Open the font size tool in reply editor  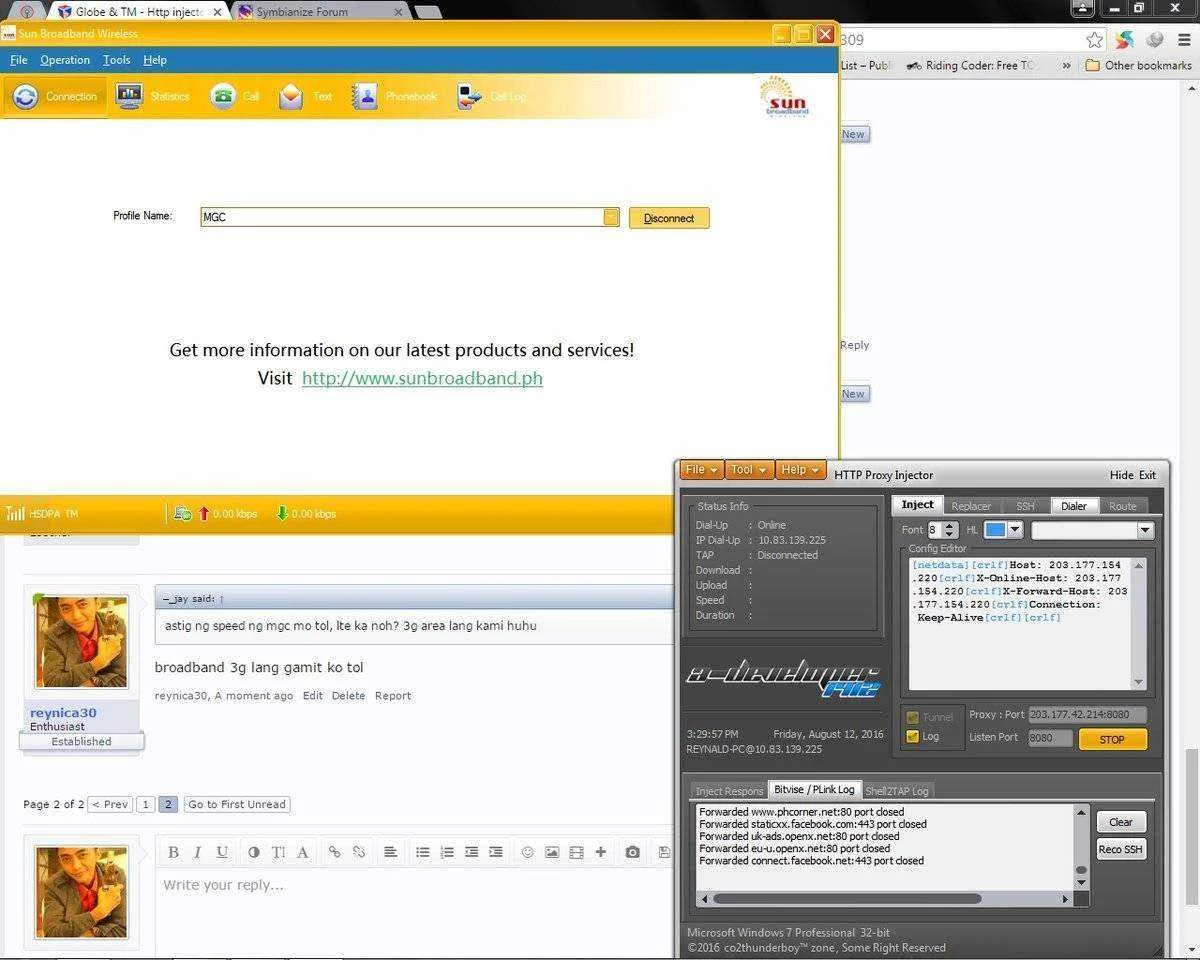click(278, 852)
